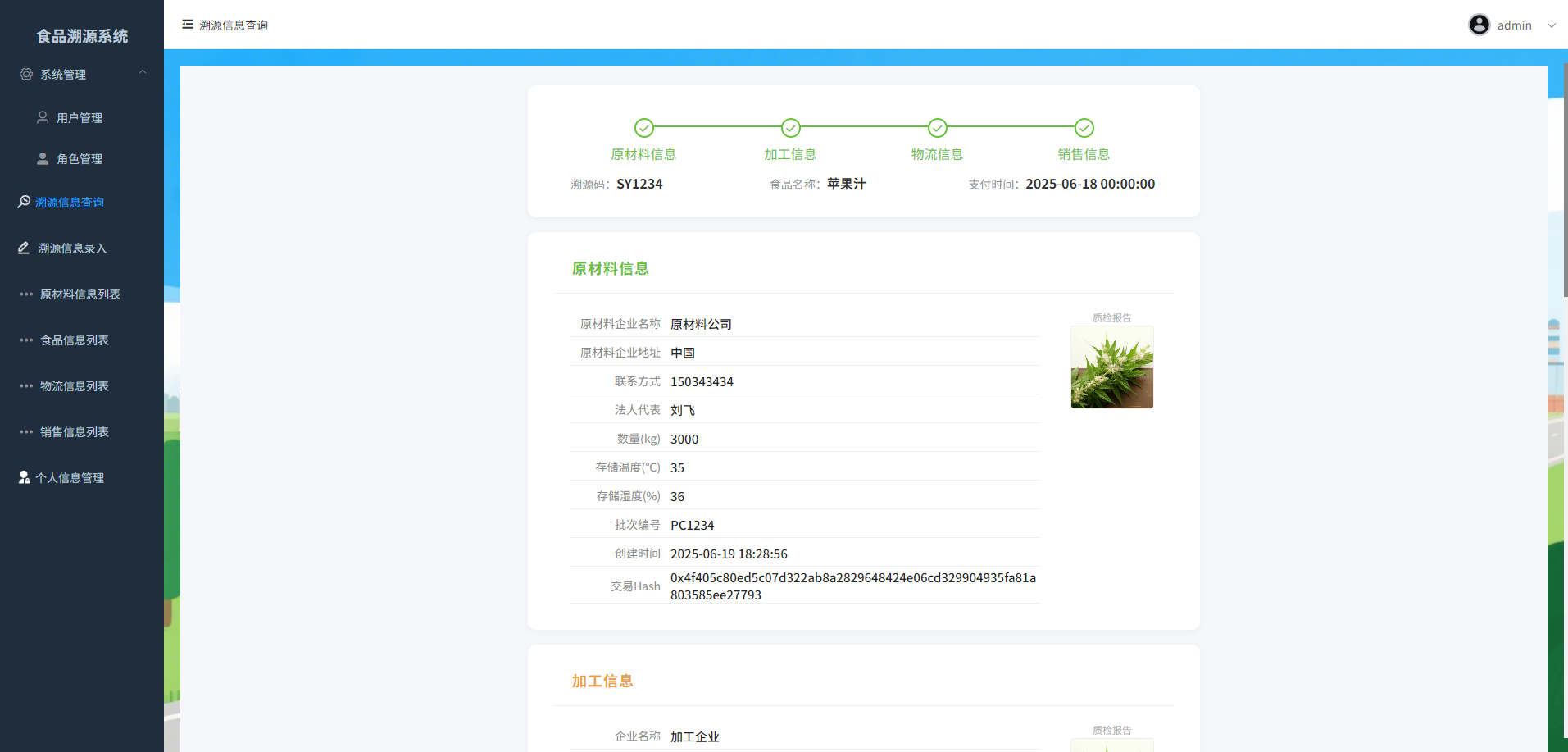Viewport: 1568px width, 752px height.
Task: Click the system management gear icon
Action: 26,75
